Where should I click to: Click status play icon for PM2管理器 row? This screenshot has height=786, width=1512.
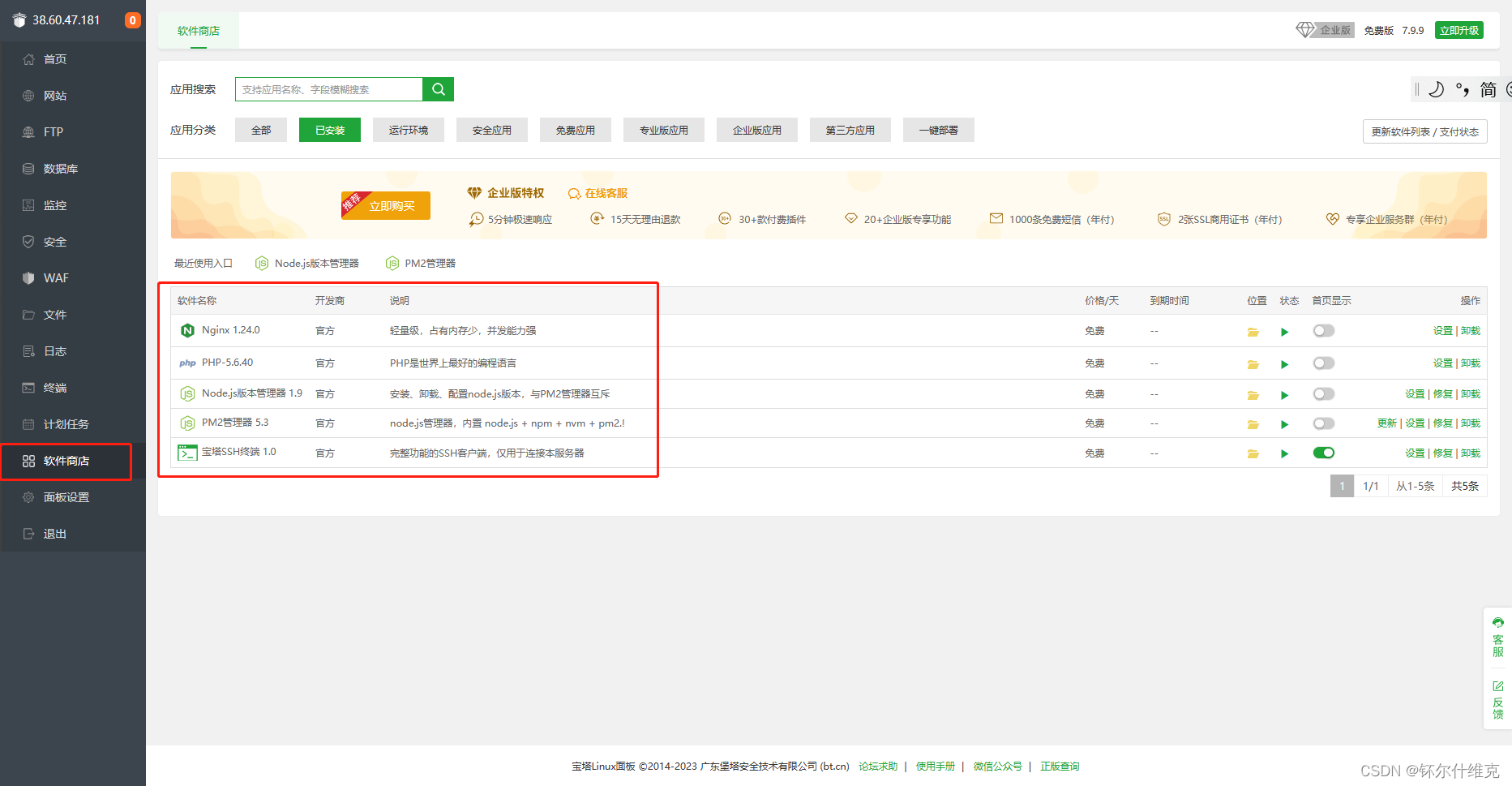coord(1284,424)
